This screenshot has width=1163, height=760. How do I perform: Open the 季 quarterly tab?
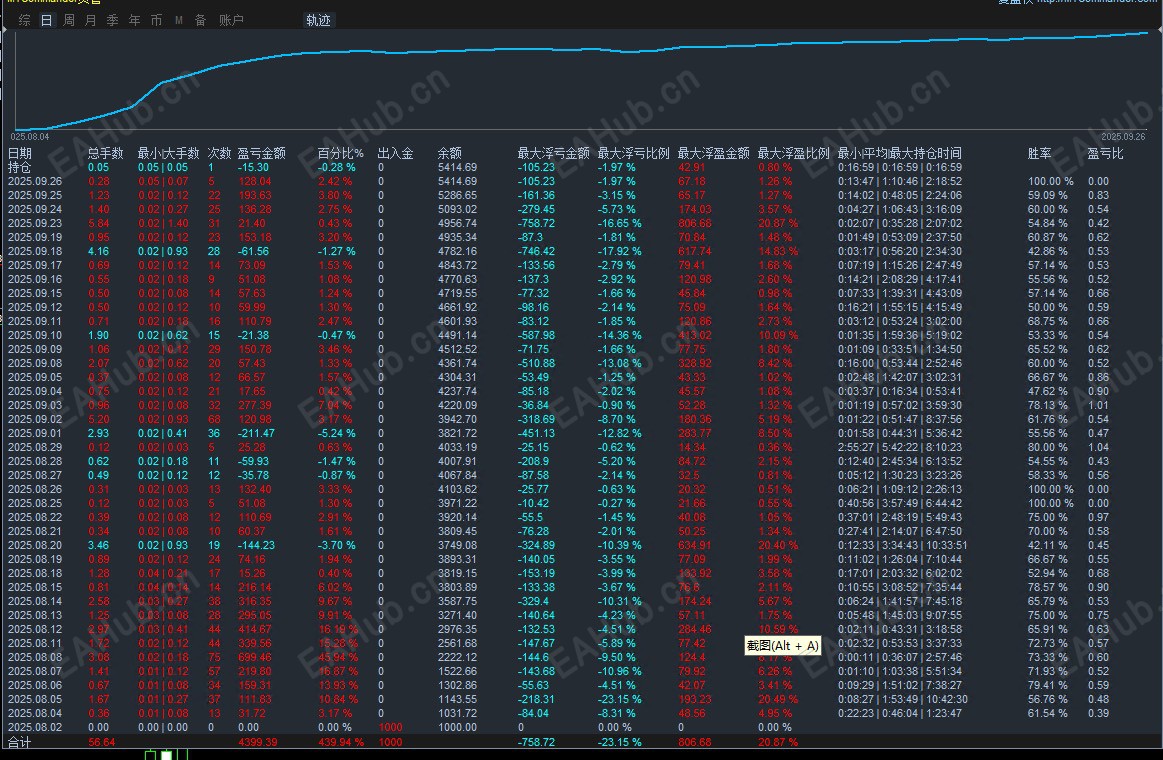pos(113,20)
